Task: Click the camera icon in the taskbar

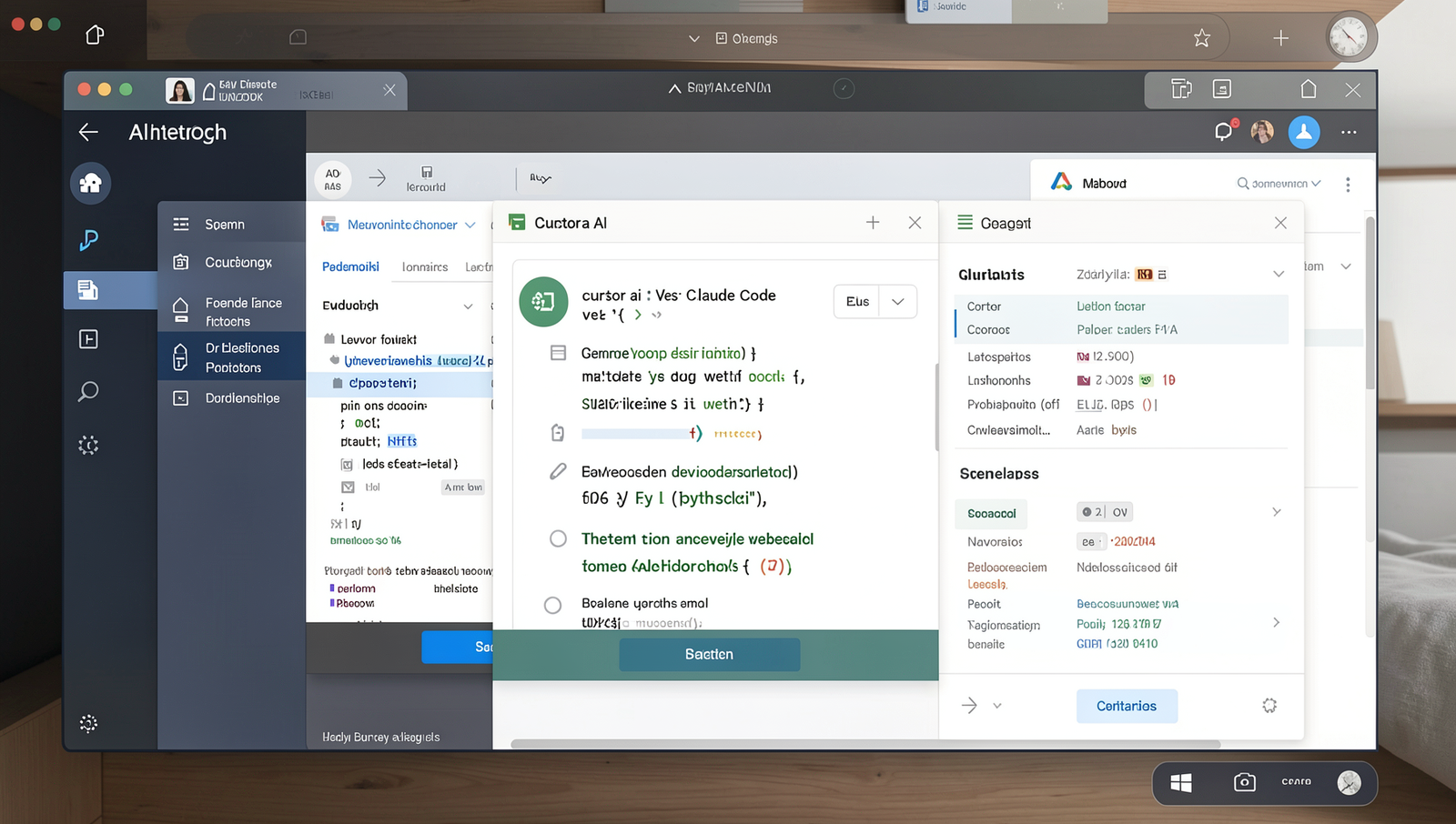Action: 1244,782
